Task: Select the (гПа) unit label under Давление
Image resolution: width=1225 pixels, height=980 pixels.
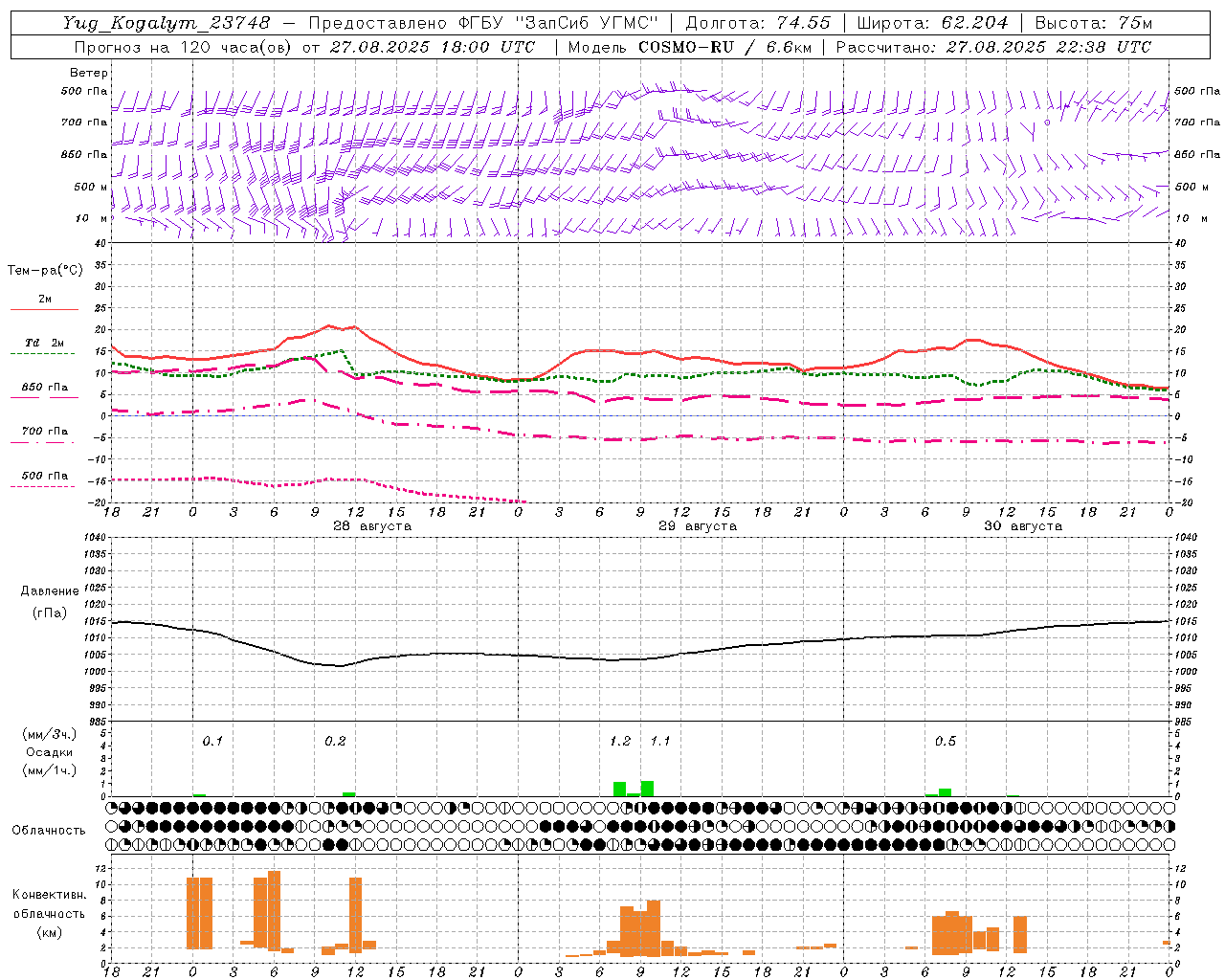Action: click(x=50, y=613)
